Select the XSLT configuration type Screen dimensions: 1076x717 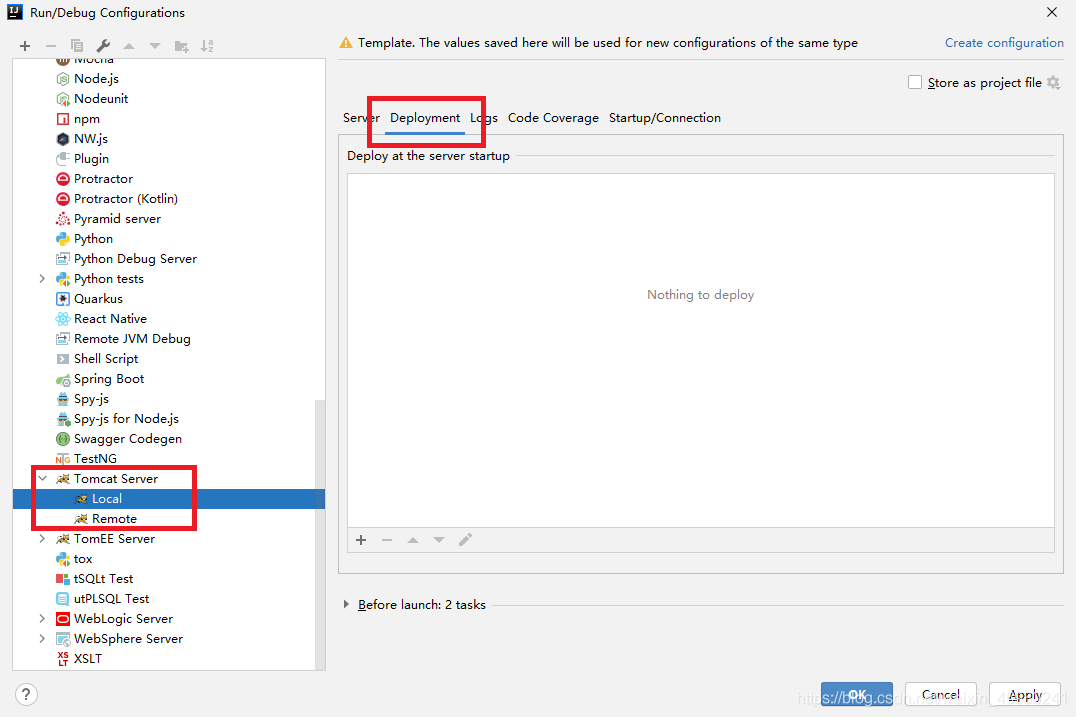(87, 659)
